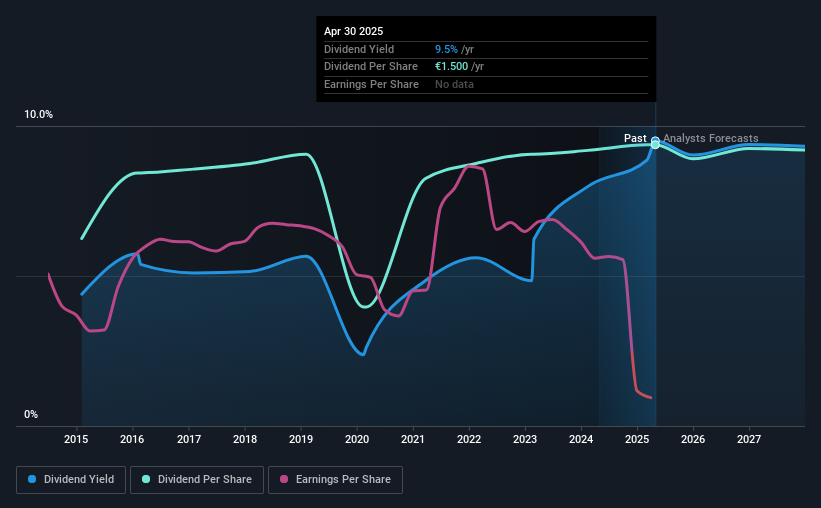Toggle the Earnings Per Share legend button

coord(335,480)
